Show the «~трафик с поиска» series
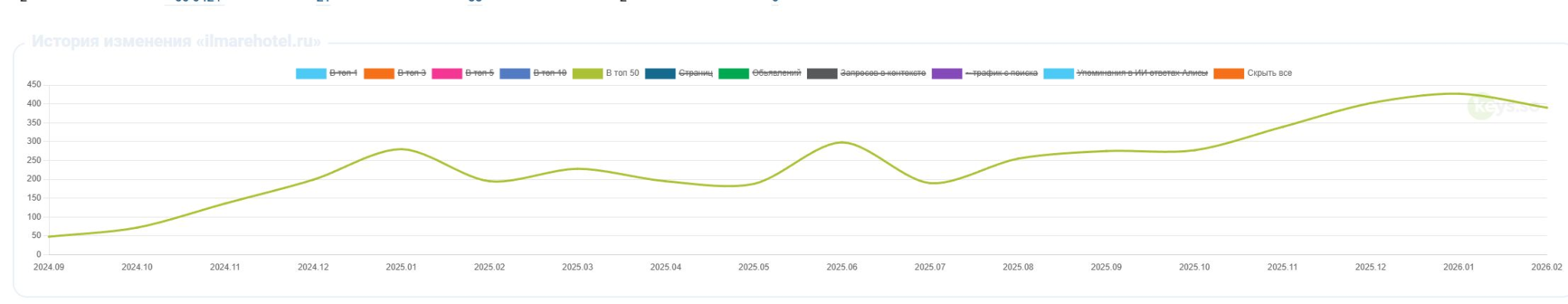This screenshot has width=1568, height=304. [985, 74]
